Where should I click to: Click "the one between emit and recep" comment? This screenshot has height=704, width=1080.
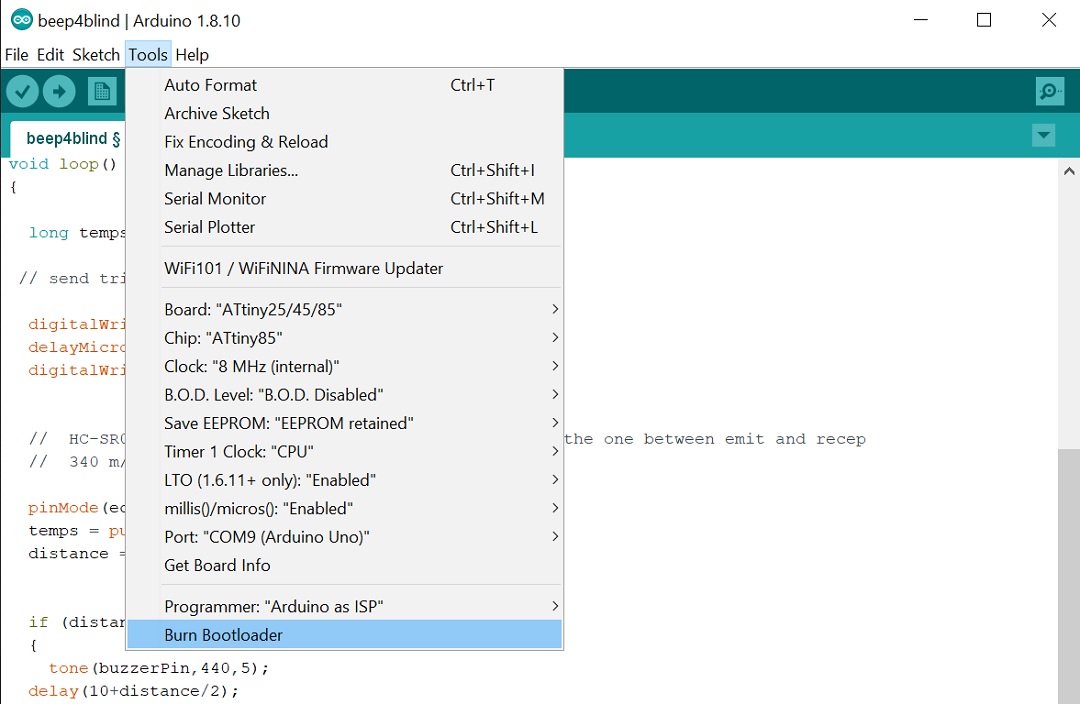[714, 439]
